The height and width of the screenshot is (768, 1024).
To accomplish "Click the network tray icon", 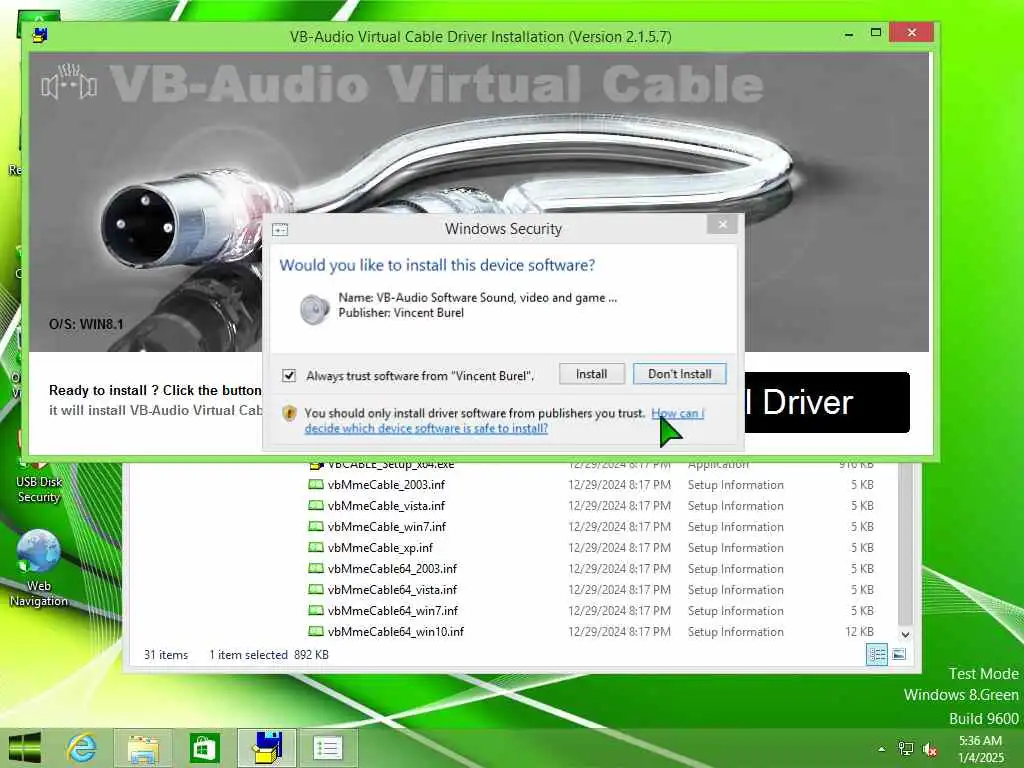I will click(x=906, y=749).
